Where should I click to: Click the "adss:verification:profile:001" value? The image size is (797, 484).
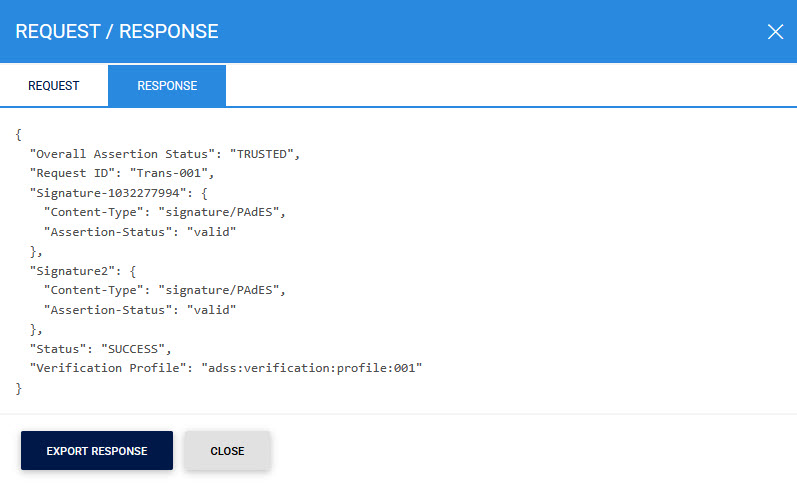pos(314,368)
